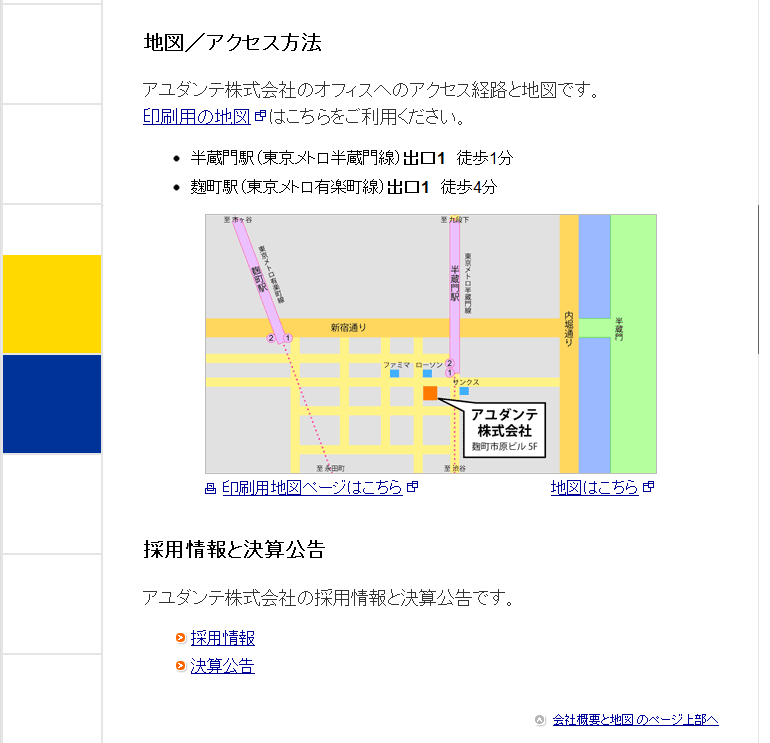Click the 新宿通り label on the map
The image size is (770, 743).
(x=348, y=328)
